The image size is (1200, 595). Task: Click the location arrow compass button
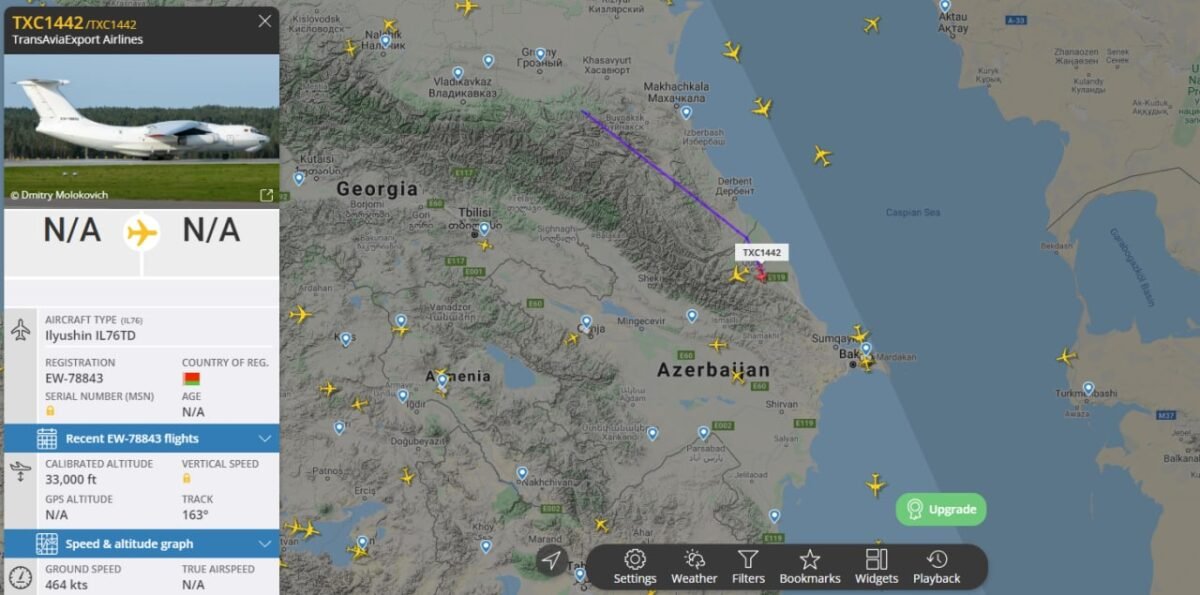(x=551, y=561)
